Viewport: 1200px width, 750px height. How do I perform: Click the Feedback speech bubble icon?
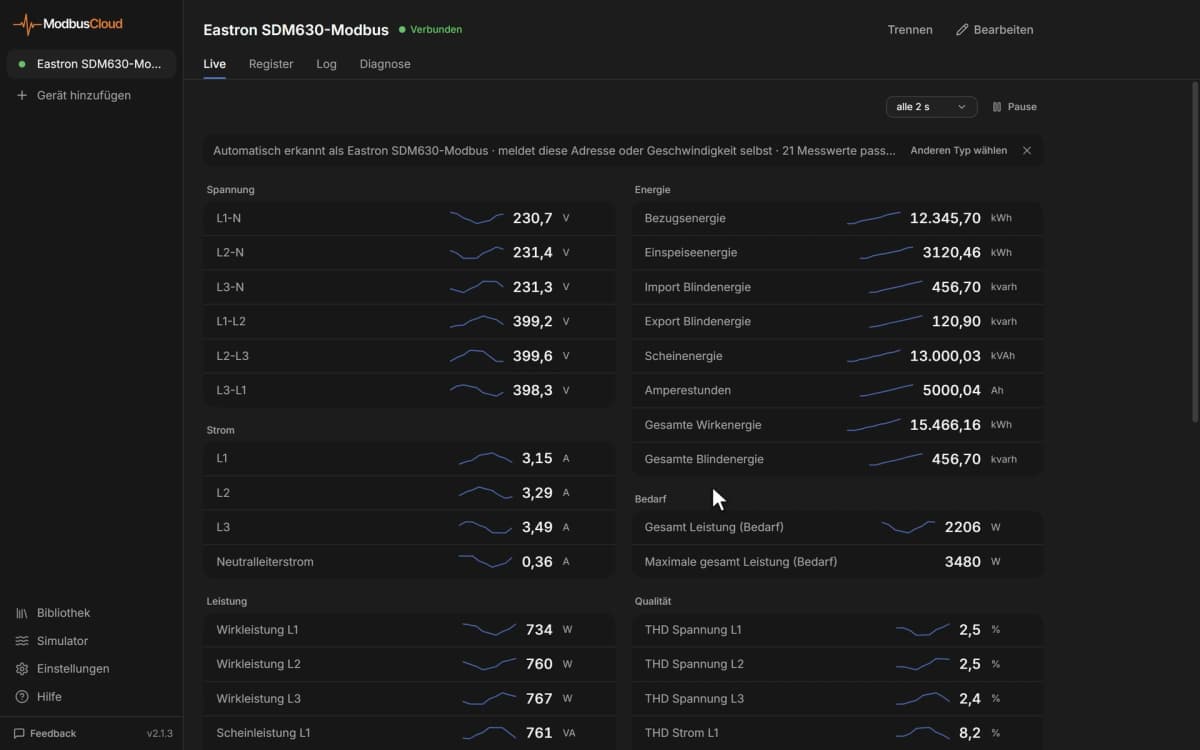coord(19,733)
